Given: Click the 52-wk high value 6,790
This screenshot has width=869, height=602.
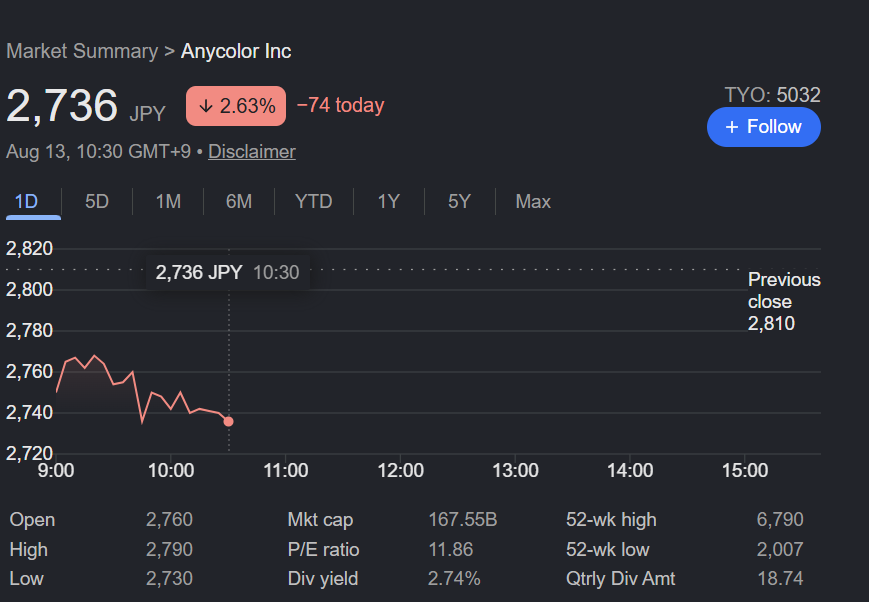Looking at the screenshot, I should (780, 519).
